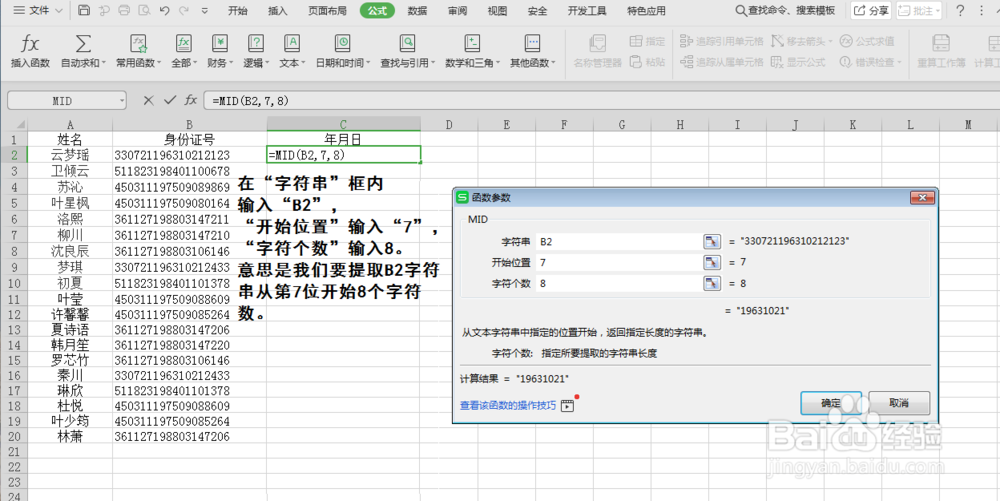Open the All functions (全部) icon
1000x501 pixels.
(184, 43)
